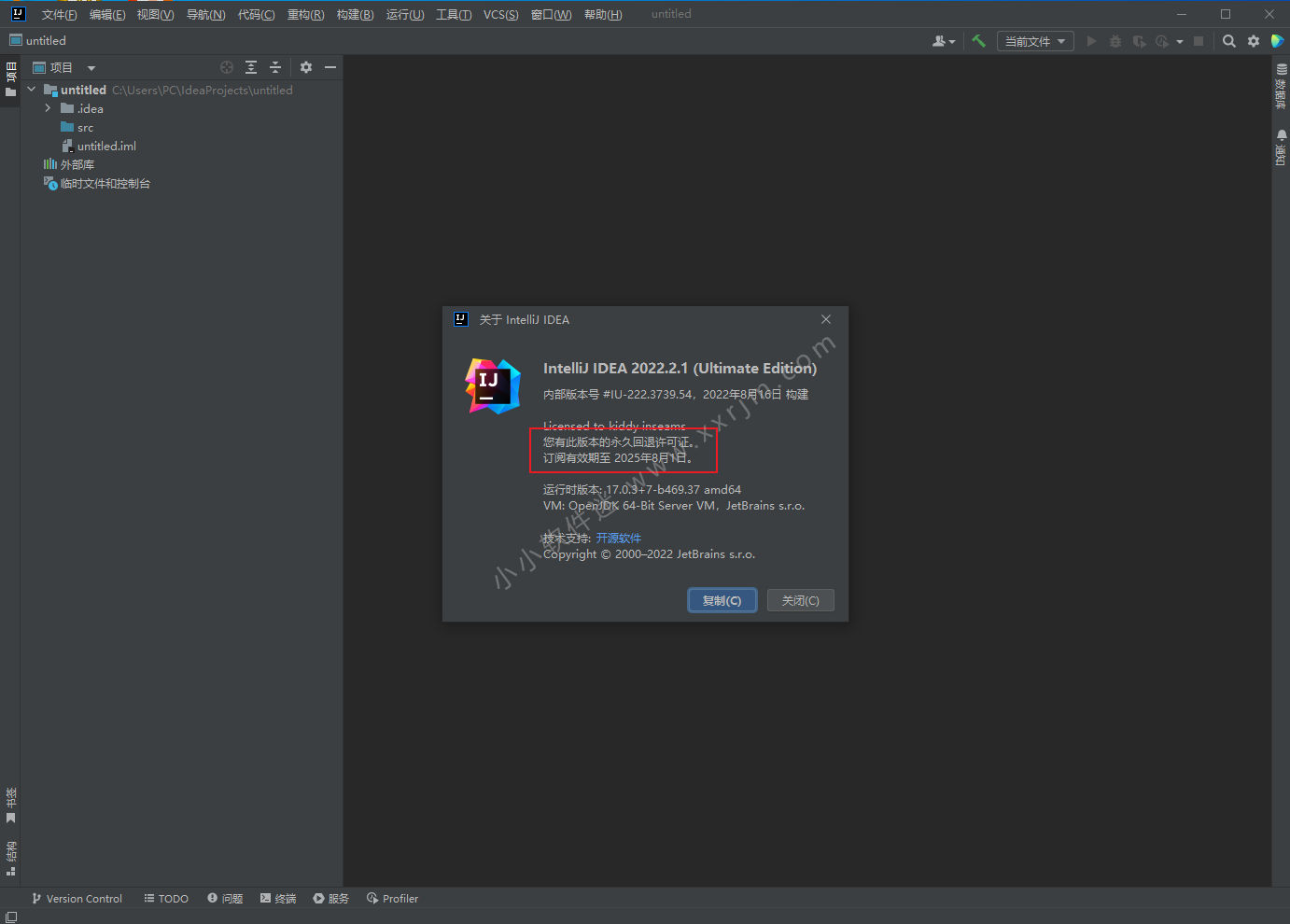1290x924 pixels.
Task: Open the Version Control tool window tab
Action: 77,899
